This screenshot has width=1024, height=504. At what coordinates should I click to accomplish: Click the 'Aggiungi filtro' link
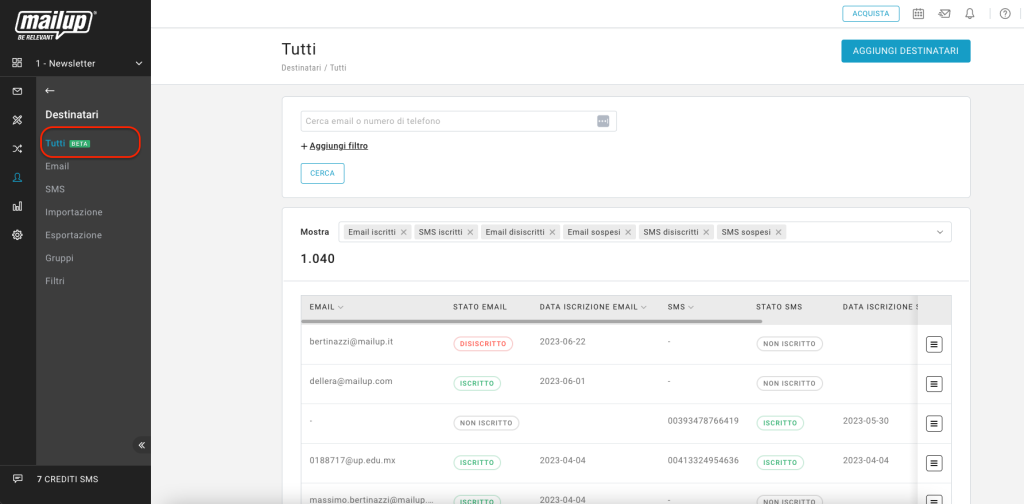point(334,146)
